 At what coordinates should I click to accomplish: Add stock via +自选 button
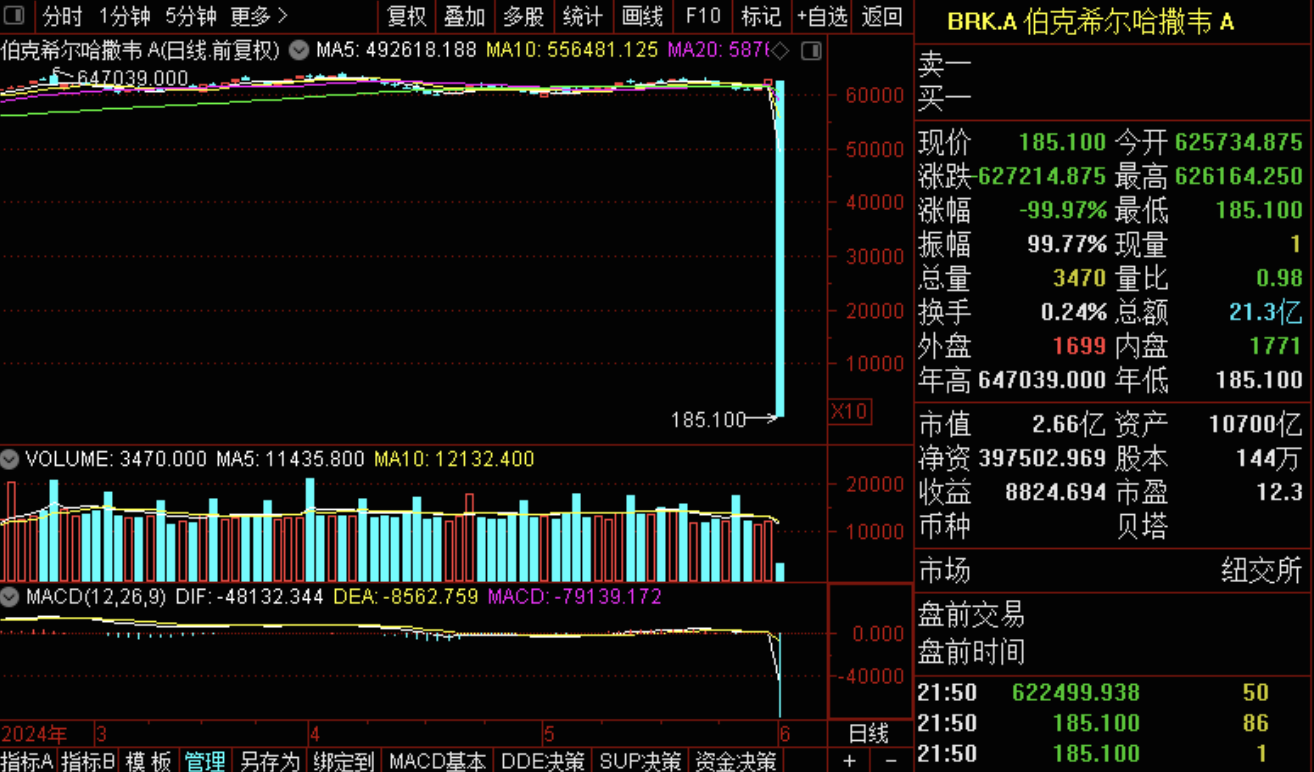tap(822, 16)
